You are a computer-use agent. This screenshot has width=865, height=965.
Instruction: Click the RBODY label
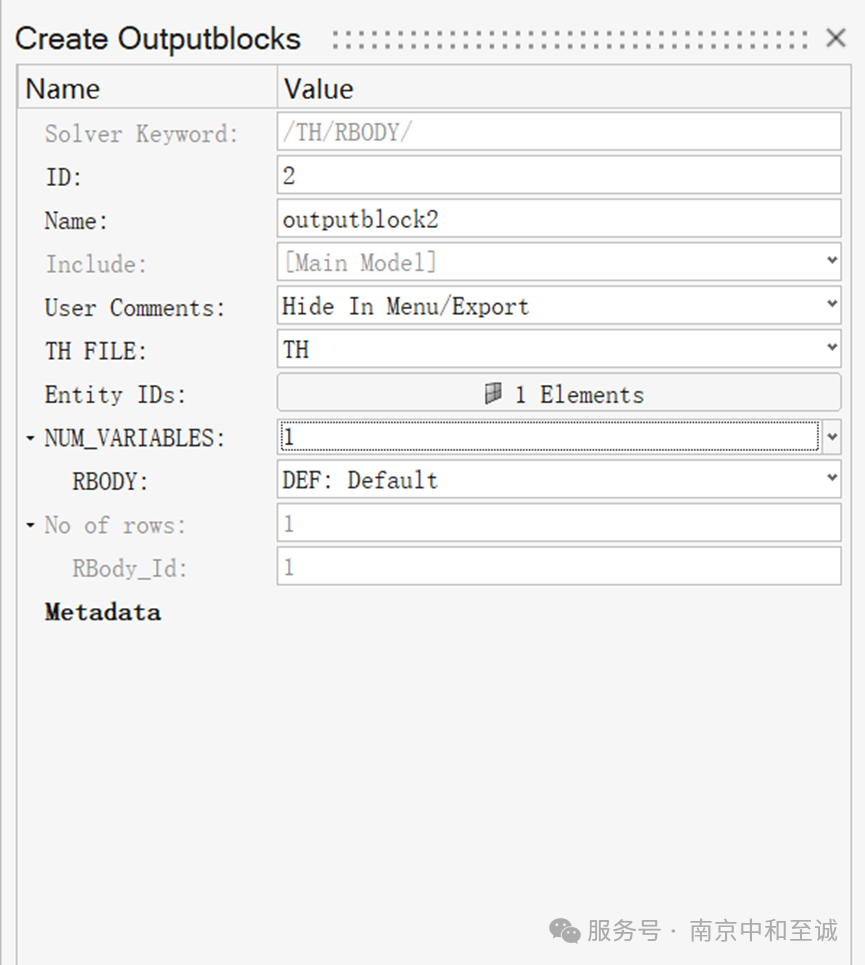click(110, 481)
